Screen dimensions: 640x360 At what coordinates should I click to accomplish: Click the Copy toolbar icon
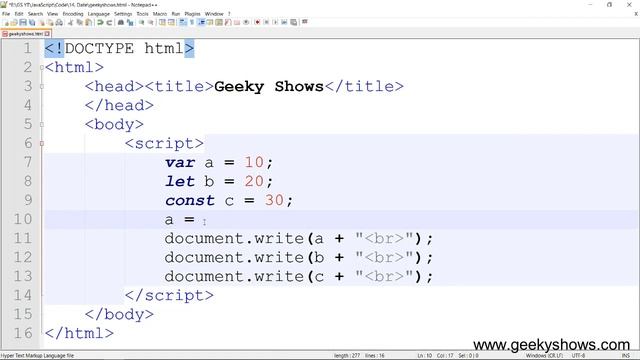click(79, 22)
